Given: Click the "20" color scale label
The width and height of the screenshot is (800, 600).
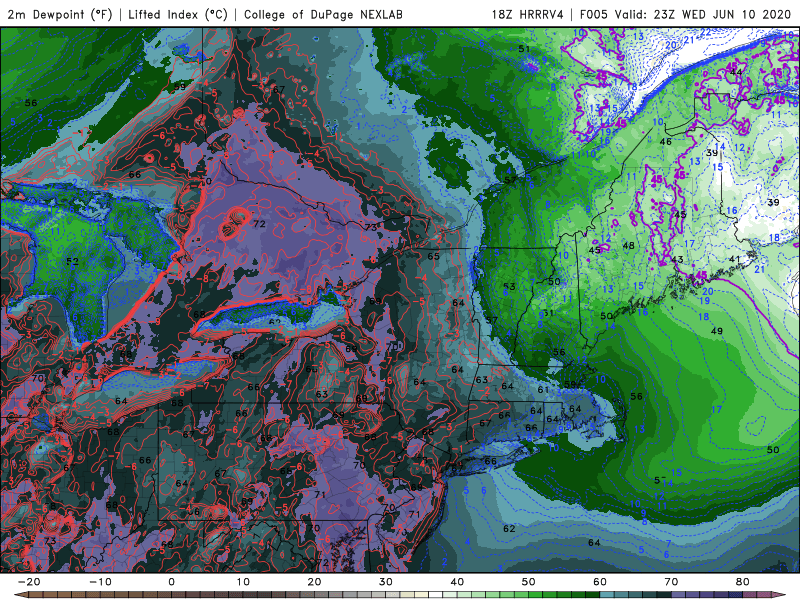Looking at the screenshot, I should (314, 582).
